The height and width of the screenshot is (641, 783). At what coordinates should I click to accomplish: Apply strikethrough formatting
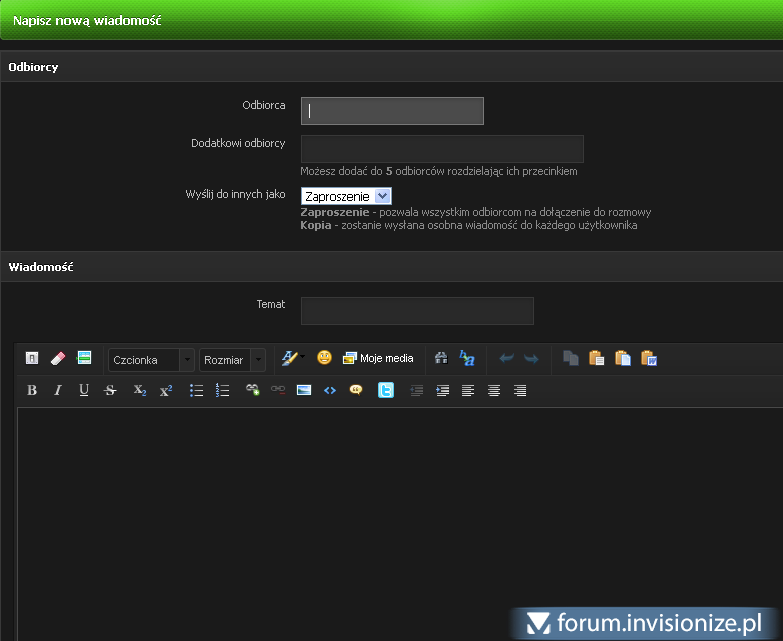[111, 390]
